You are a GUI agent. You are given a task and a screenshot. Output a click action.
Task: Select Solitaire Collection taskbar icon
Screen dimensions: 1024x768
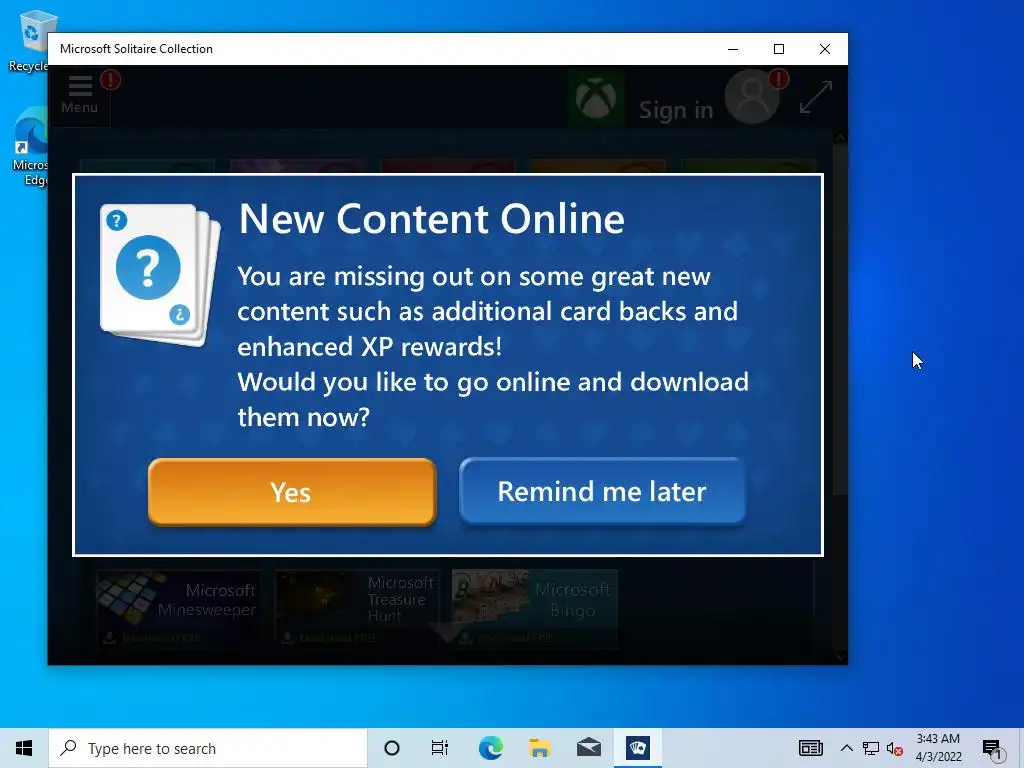click(637, 748)
